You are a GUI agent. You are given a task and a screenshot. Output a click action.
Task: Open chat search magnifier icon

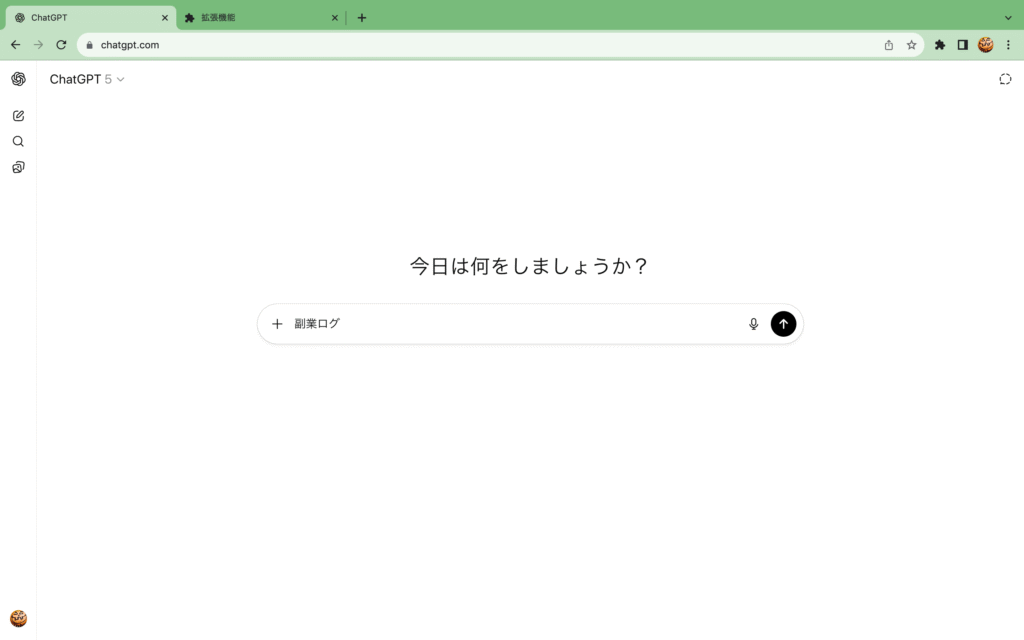(x=18, y=142)
